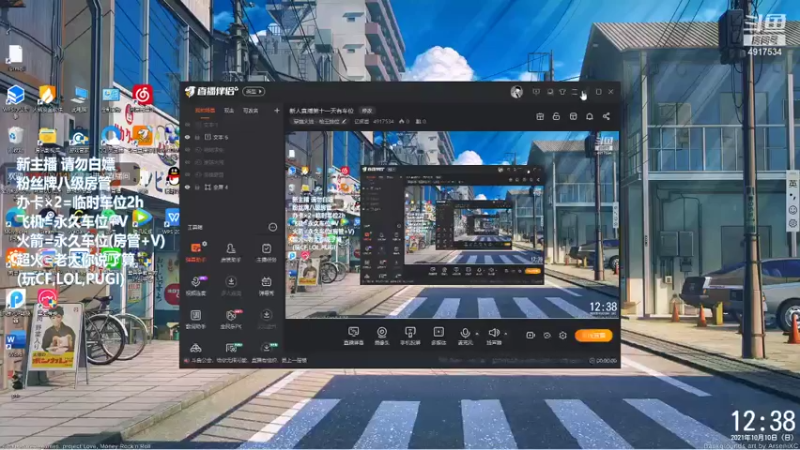Edit category using the pencil icon
The image size is (800, 450).
click(x=344, y=121)
